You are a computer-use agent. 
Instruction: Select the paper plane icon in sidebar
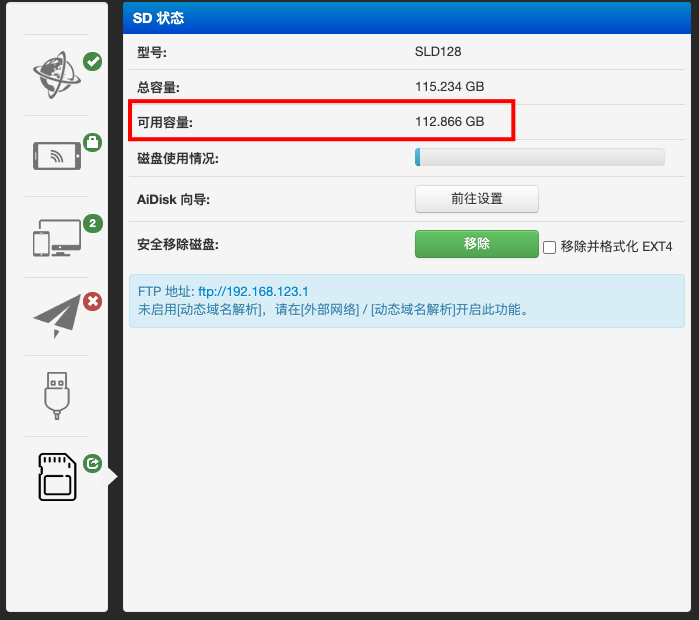[56, 315]
